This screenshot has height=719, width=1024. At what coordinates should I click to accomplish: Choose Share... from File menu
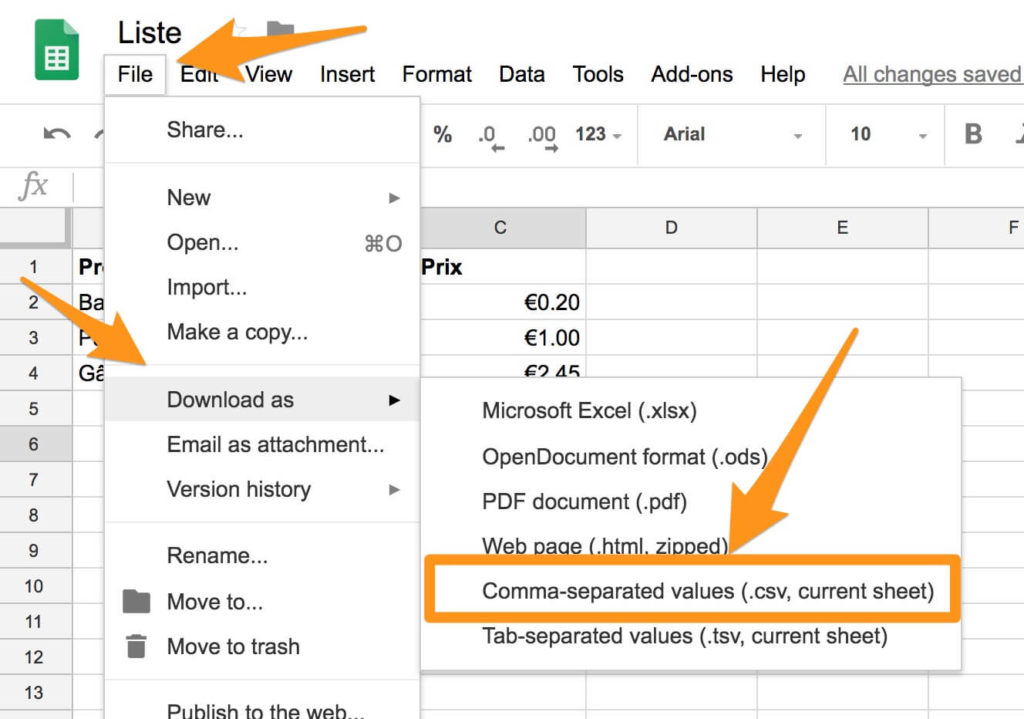(262, 130)
